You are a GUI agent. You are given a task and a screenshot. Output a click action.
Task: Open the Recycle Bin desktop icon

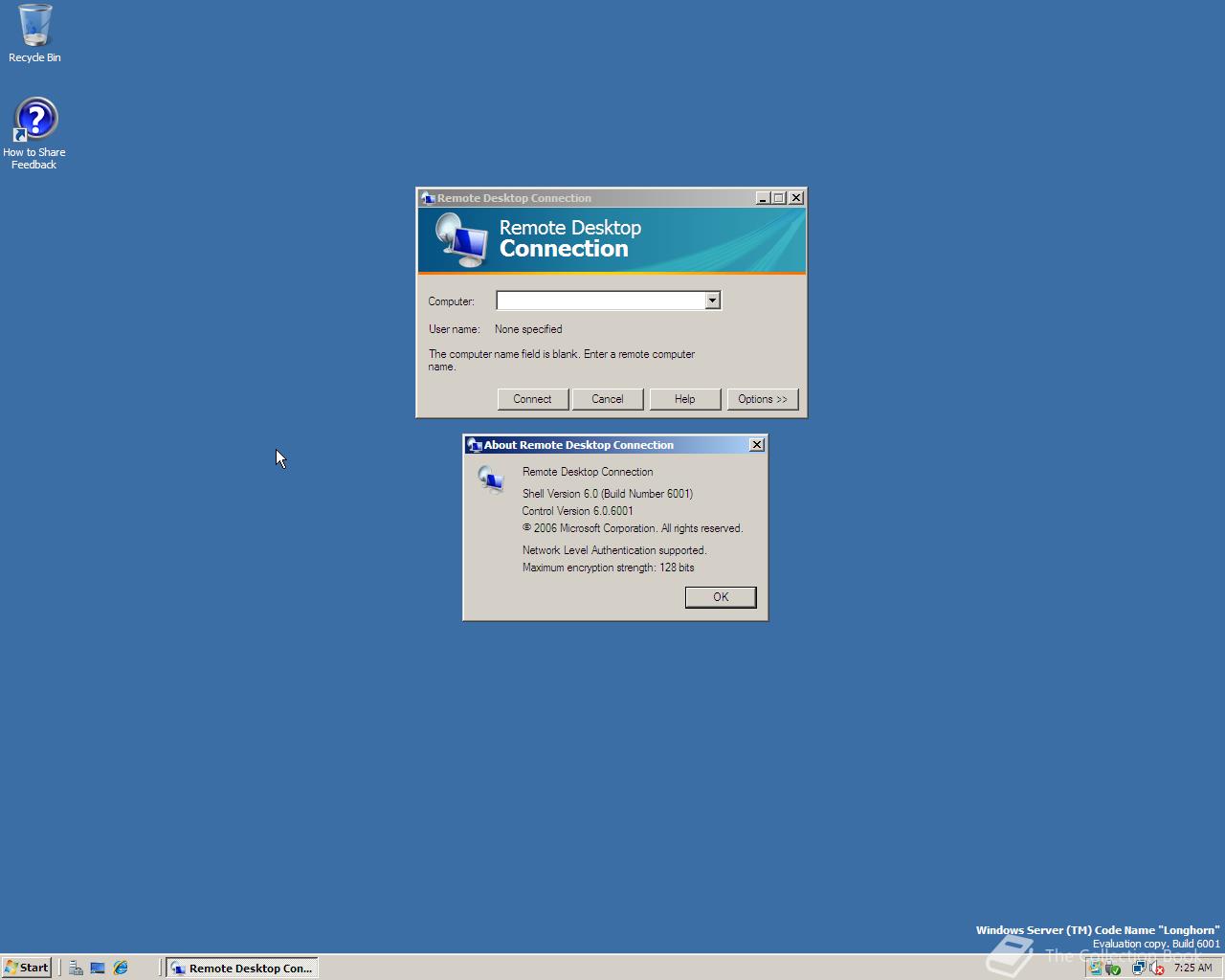[34, 33]
